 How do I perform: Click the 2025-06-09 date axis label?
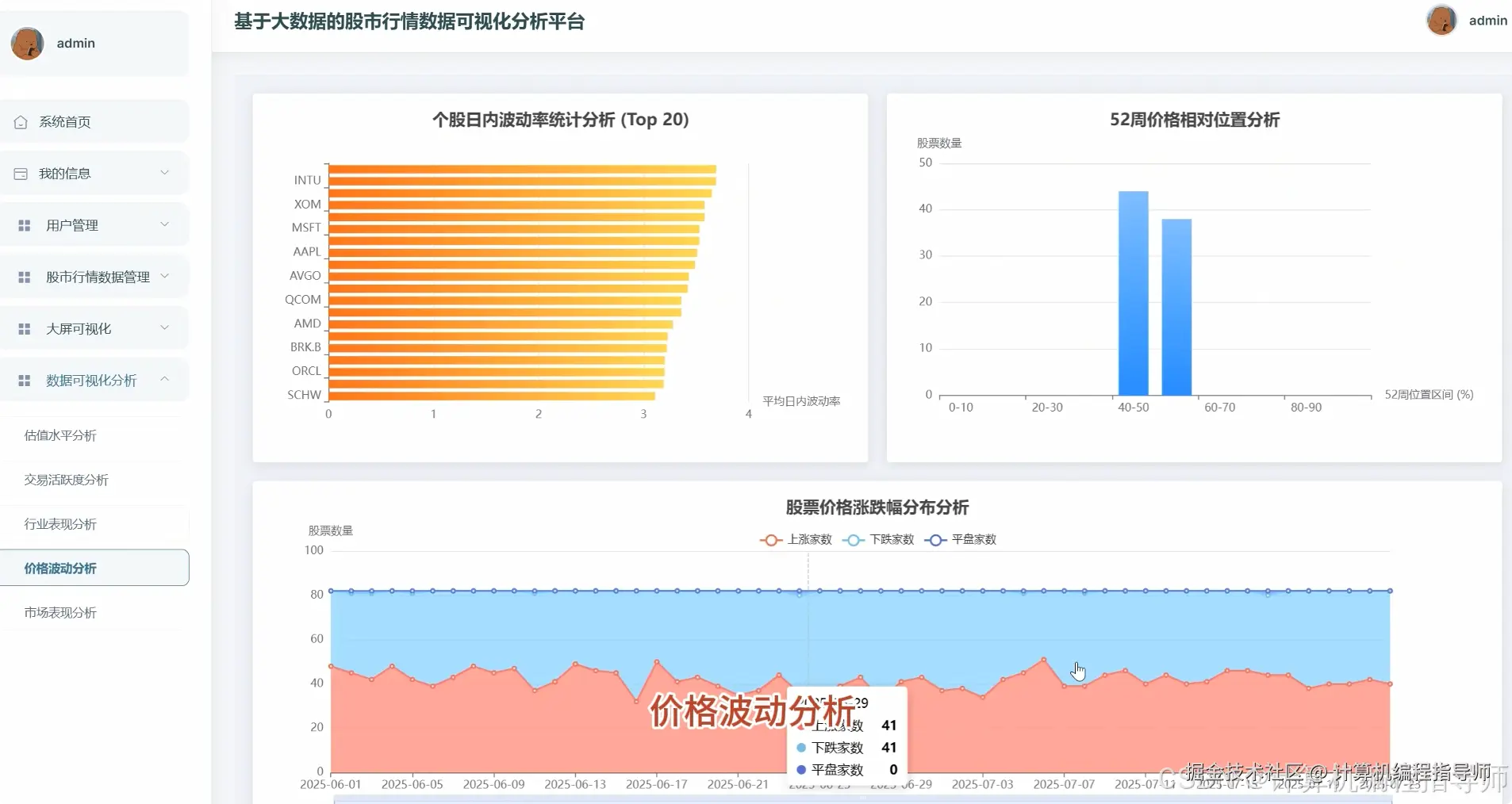point(494,784)
